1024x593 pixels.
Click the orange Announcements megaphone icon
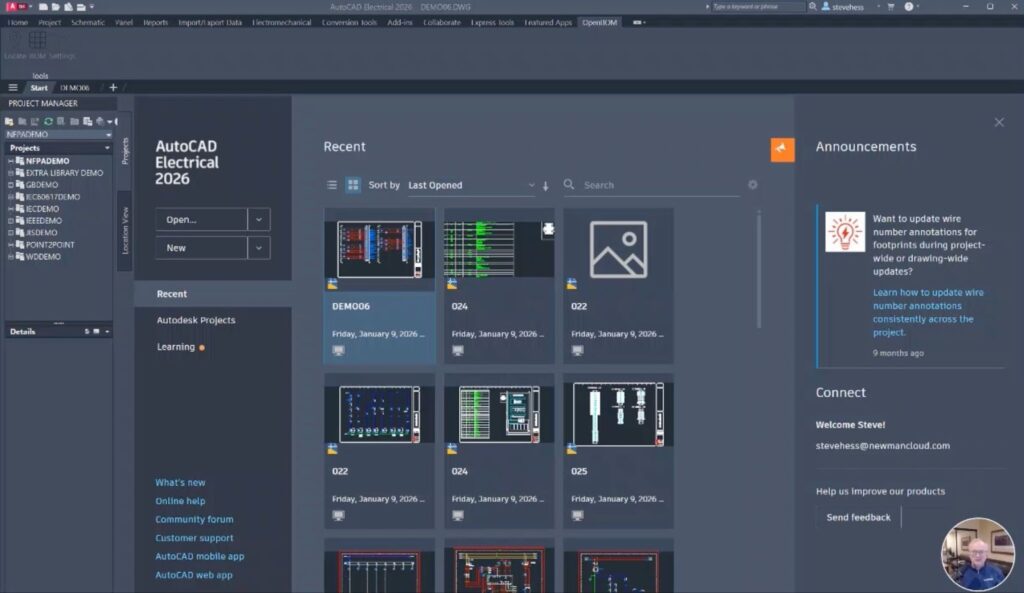tap(782, 149)
